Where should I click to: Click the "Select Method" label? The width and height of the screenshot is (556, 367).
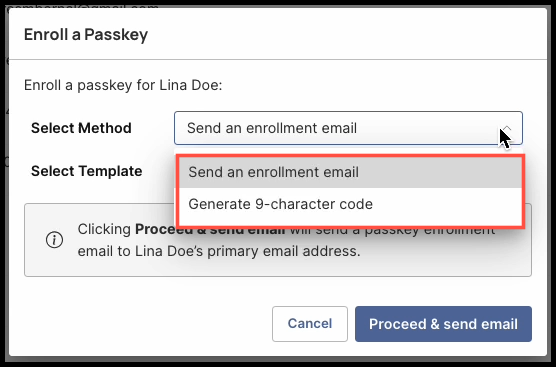point(81,128)
